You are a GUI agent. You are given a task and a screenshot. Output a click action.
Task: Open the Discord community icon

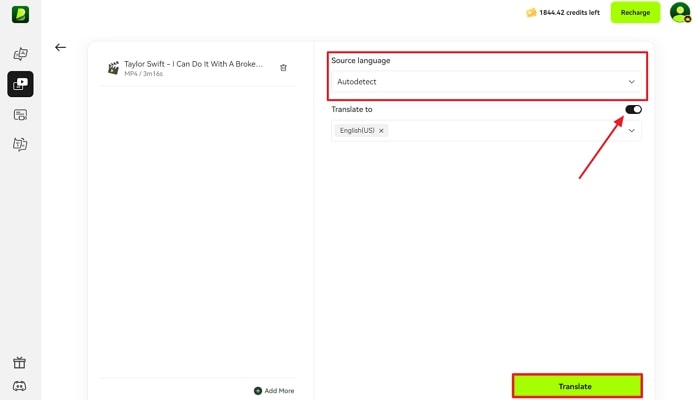point(20,386)
